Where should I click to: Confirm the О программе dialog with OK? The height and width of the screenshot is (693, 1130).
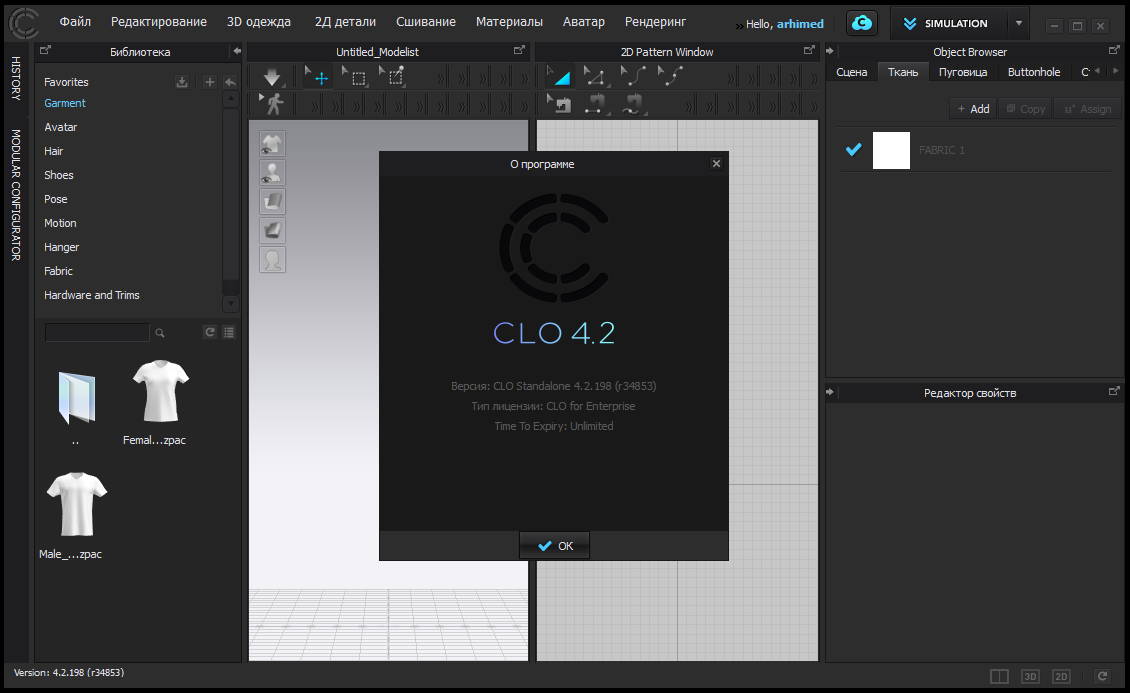point(554,545)
